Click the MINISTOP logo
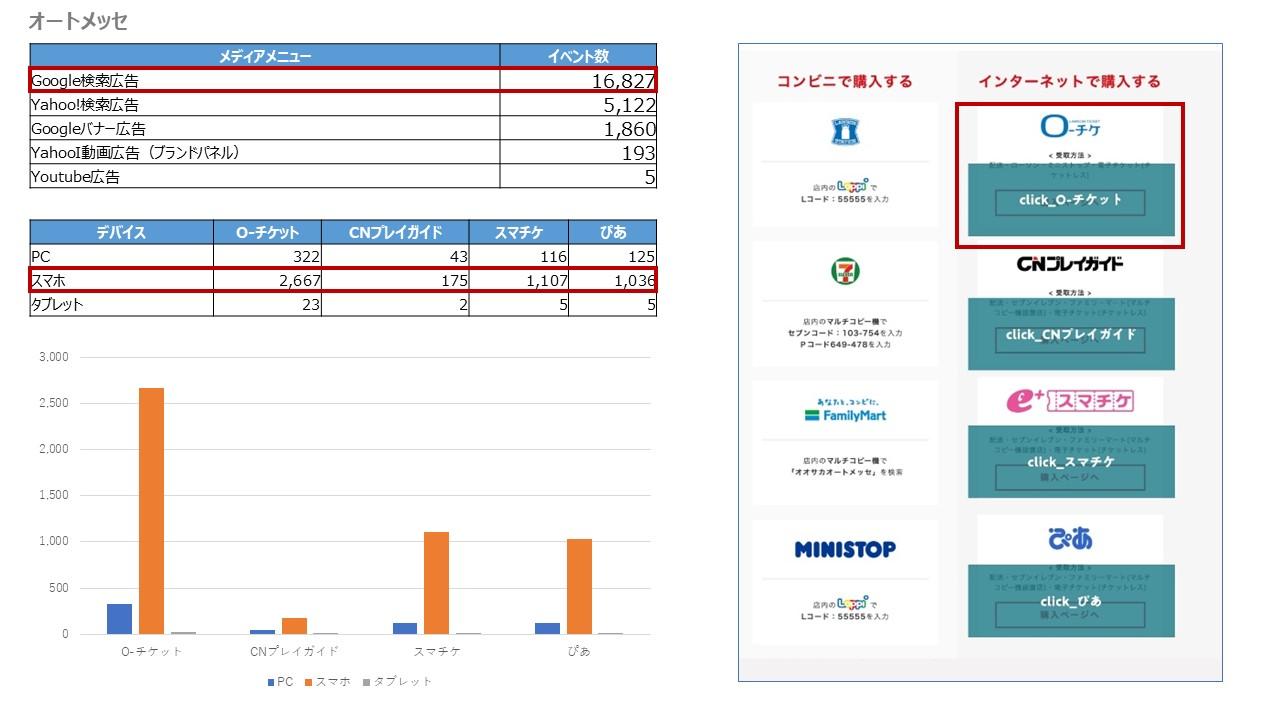 (845, 549)
